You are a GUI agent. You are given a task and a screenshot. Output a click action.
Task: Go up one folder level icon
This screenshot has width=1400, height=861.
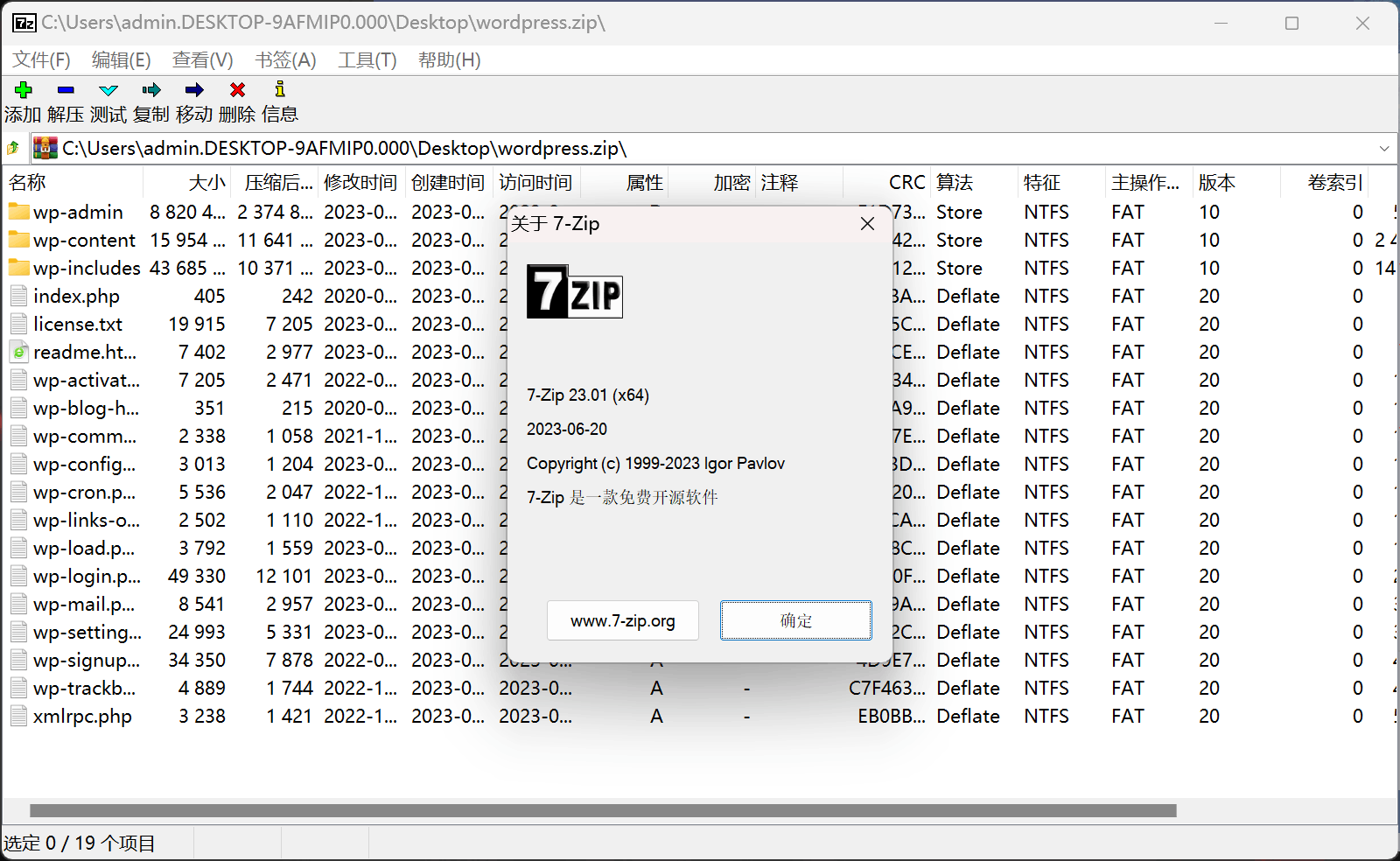pos(13,148)
